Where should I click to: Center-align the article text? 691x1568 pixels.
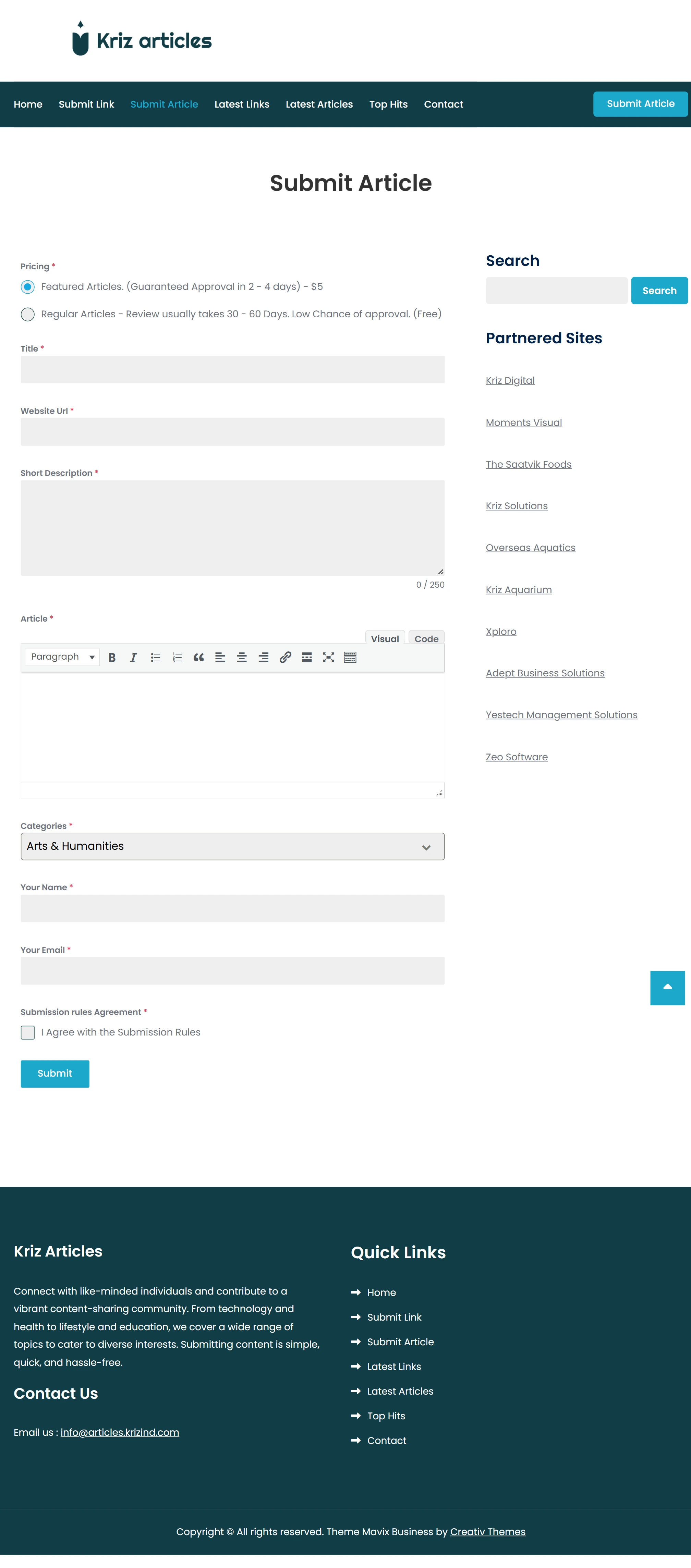[242, 658]
